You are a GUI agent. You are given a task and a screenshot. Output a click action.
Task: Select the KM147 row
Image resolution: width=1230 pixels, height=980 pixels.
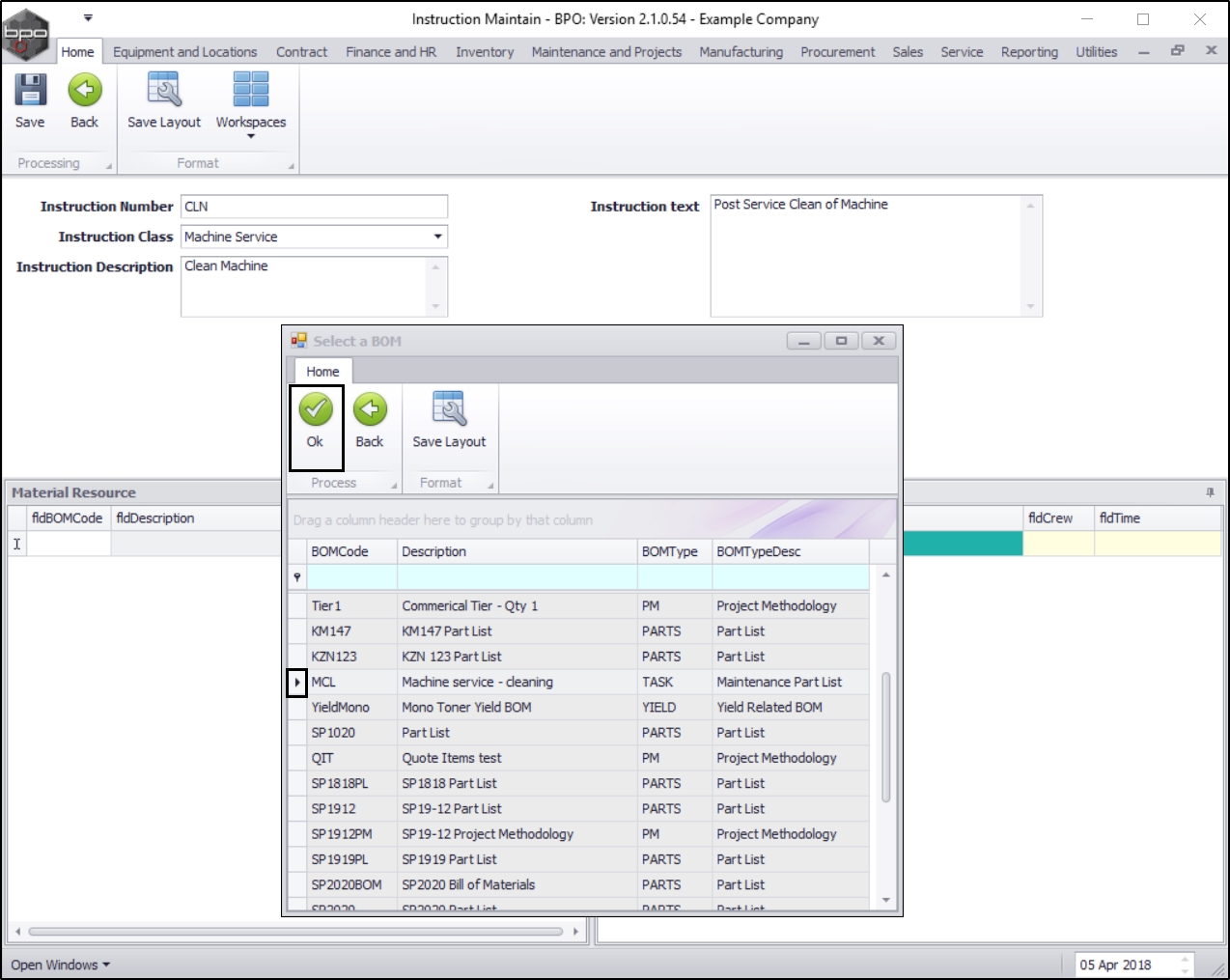tap(578, 631)
